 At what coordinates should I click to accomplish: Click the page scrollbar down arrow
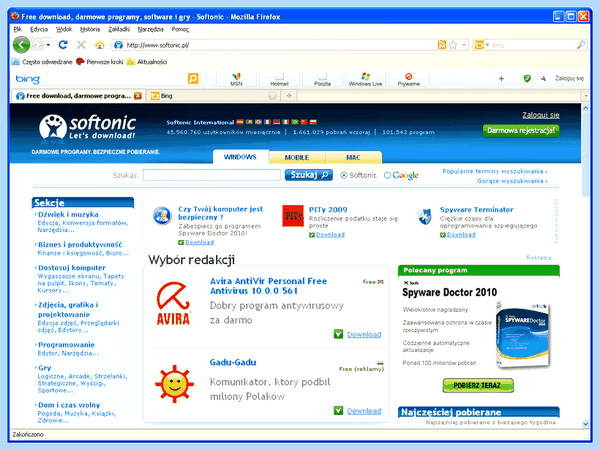pos(585,424)
